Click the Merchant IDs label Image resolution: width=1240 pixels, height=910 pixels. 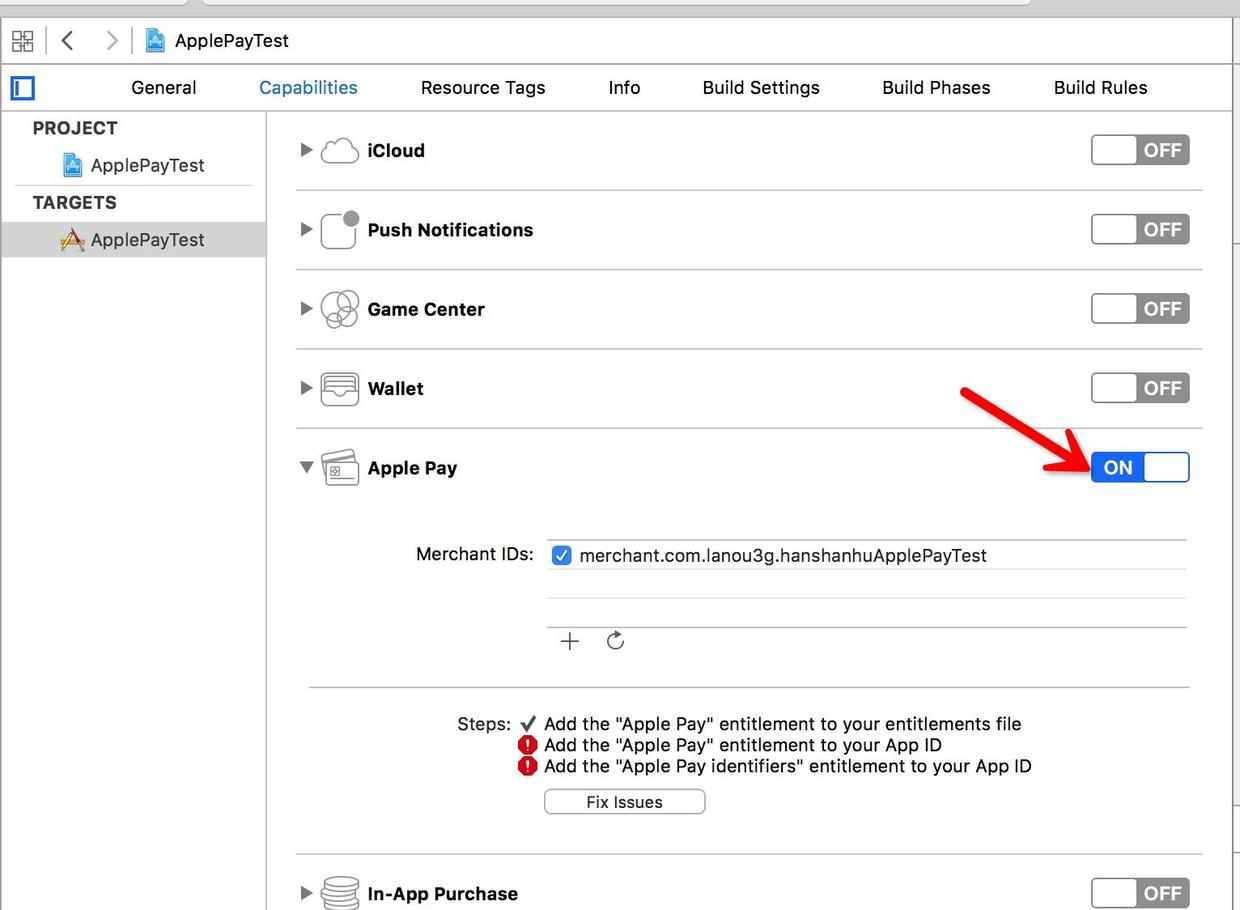[x=475, y=554]
